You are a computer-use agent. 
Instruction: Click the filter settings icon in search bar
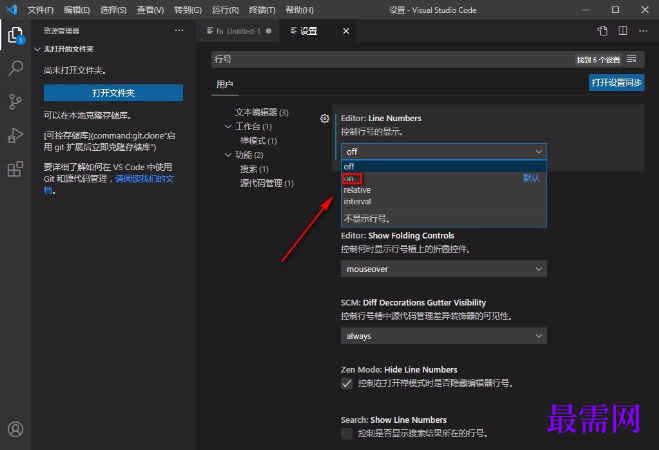[632, 59]
